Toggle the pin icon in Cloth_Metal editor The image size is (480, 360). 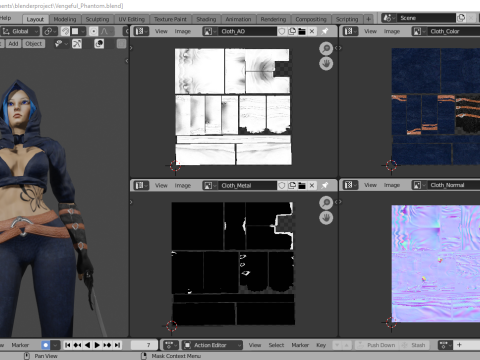pyautogui.click(x=325, y=185)
